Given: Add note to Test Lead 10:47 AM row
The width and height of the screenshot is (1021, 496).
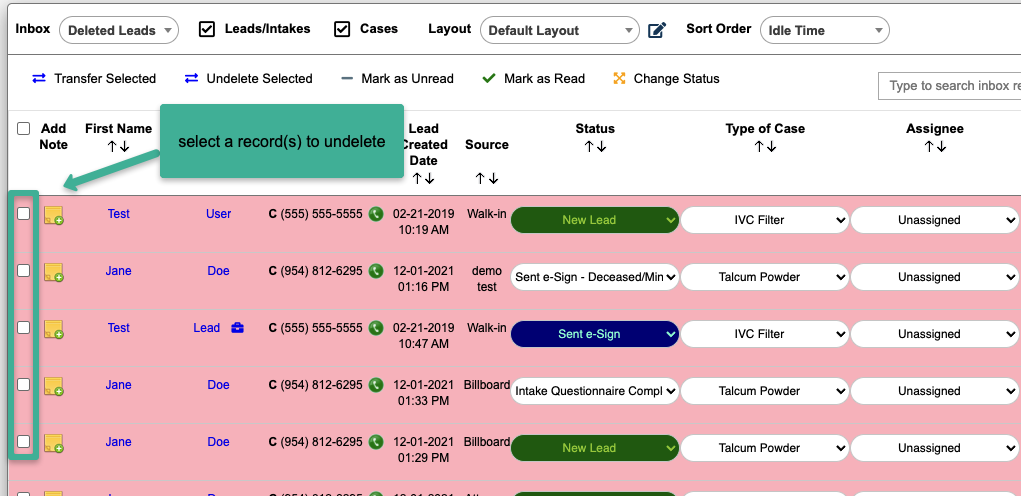Looking at the screenshot, I should [53, 329].
